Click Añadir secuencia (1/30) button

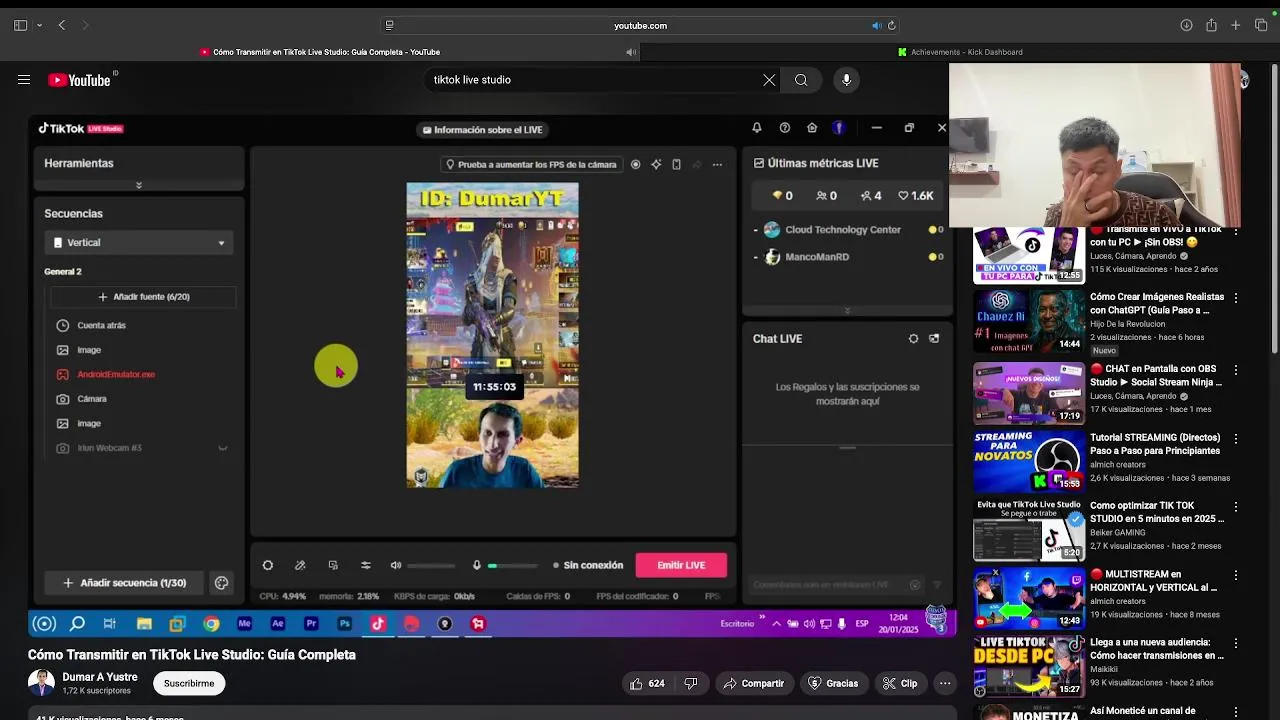(x=125, y=583)
